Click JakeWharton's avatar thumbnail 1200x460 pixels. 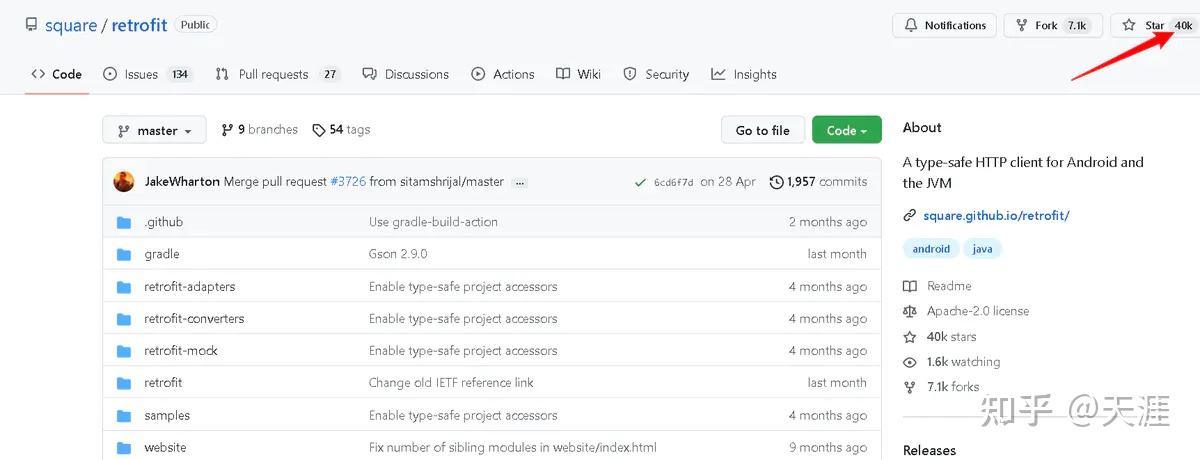click(x=124, y=182)
